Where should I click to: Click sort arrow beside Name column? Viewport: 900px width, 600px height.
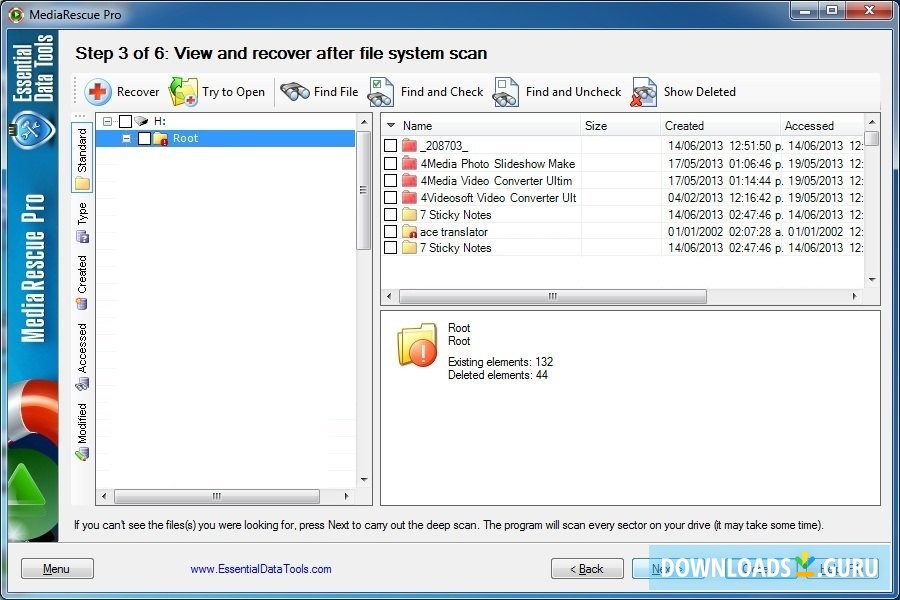pos(391,125)
